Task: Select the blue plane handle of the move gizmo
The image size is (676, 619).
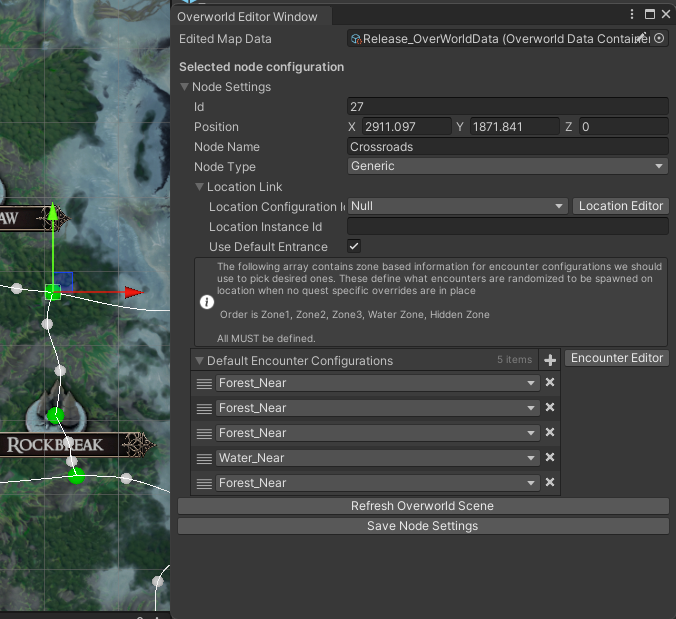Action: coord(64,281)
